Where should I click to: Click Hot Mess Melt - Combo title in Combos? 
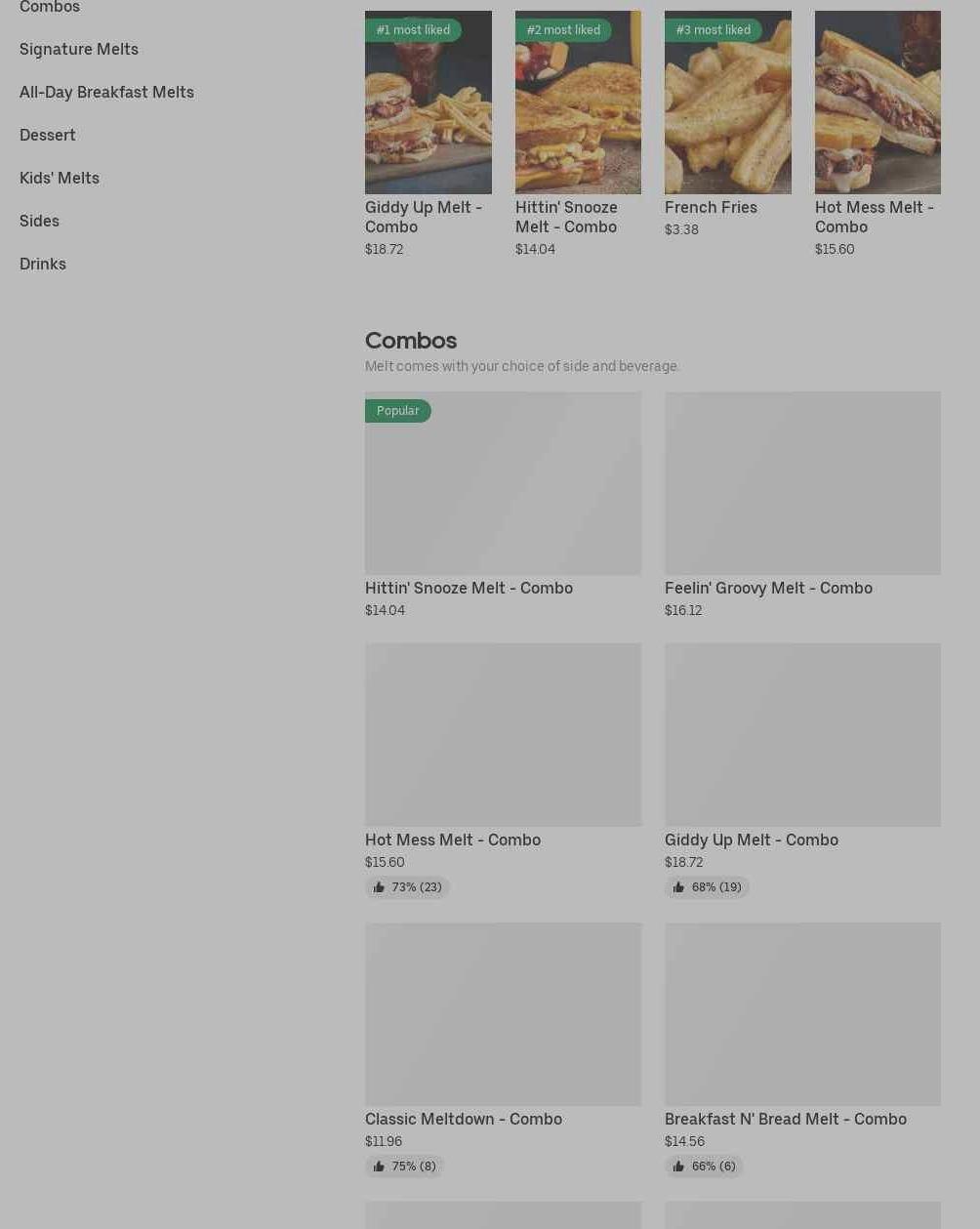click(x=453, y=840)
